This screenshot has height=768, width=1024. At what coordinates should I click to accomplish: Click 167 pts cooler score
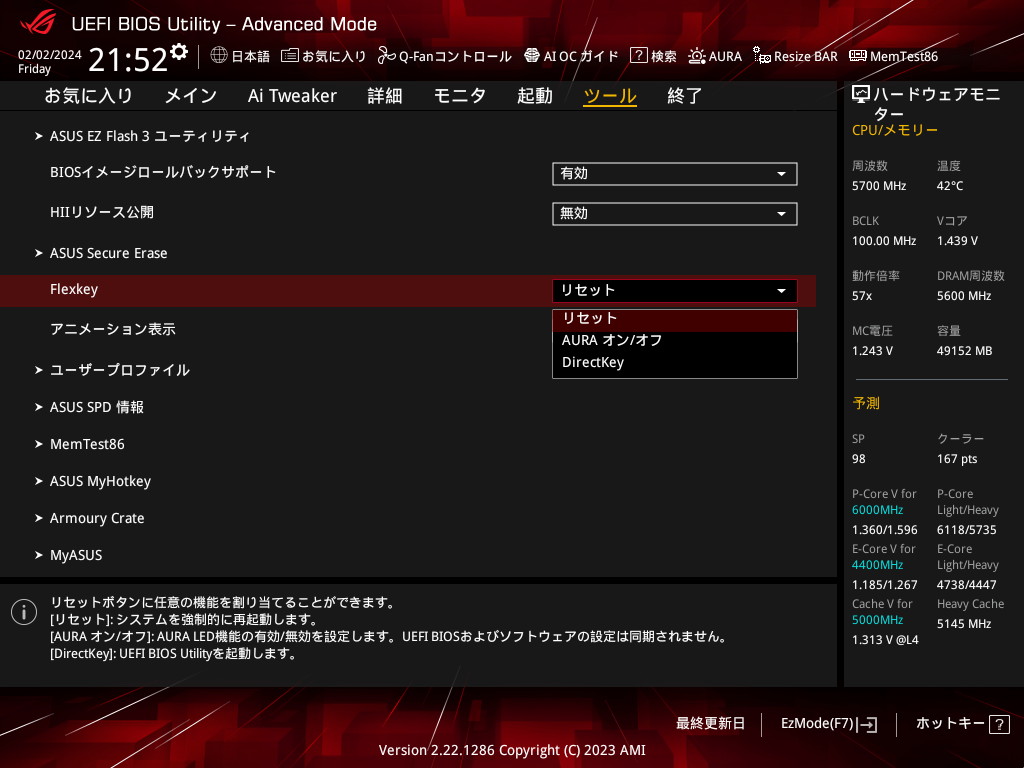tap(957, 459)
